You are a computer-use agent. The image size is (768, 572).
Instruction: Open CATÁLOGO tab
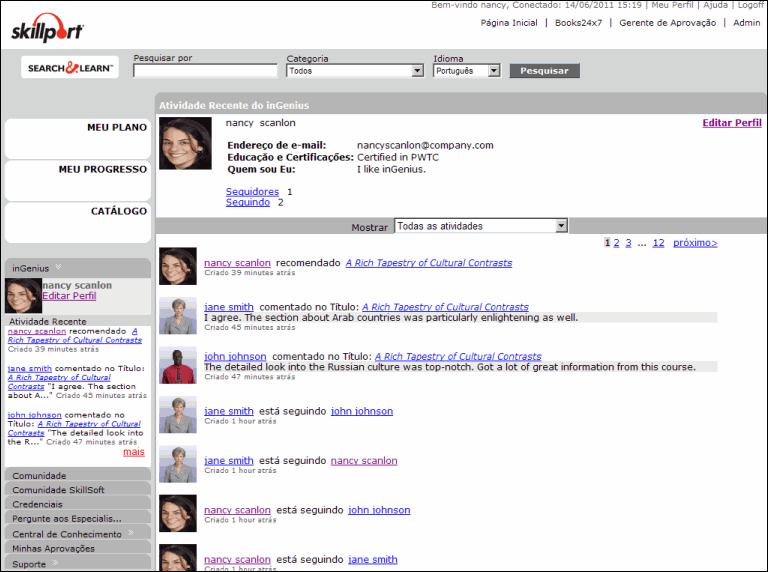pos(78,223)
